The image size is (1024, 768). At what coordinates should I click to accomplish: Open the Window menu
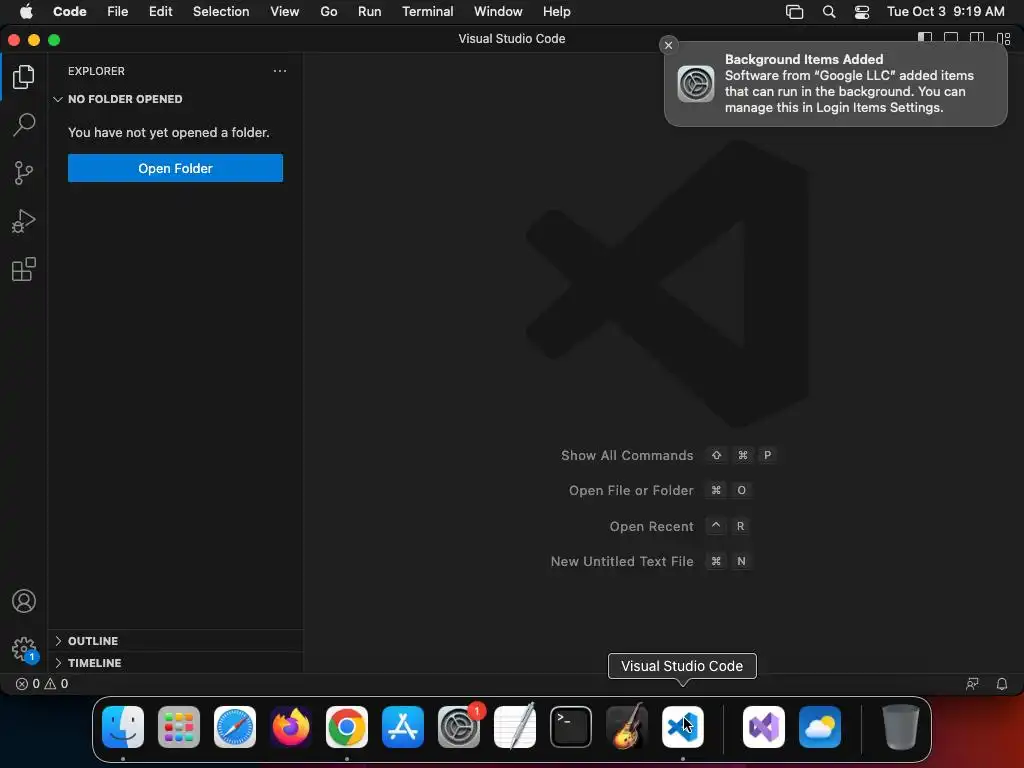click(x=498, y=12)
